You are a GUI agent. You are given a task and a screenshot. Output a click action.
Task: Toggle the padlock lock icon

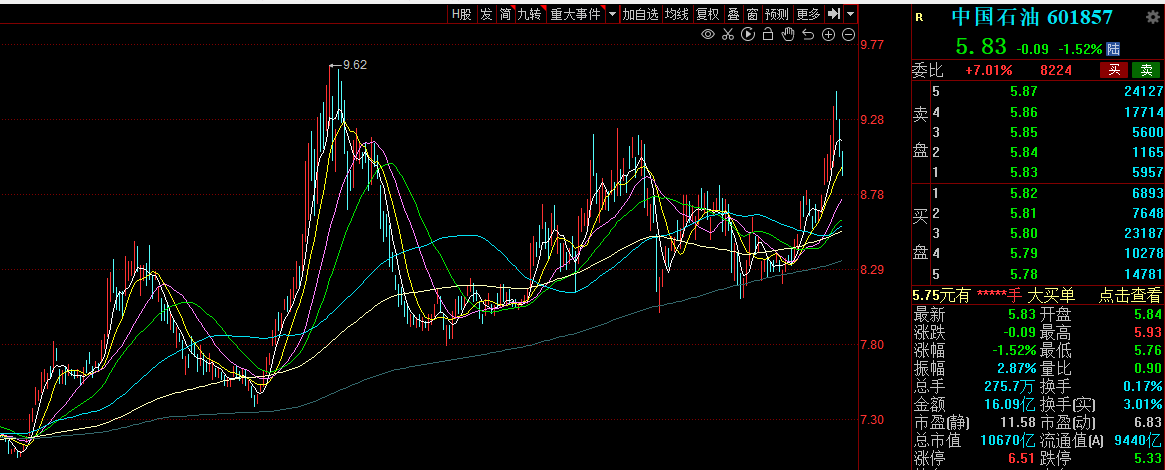pos(768,34)
